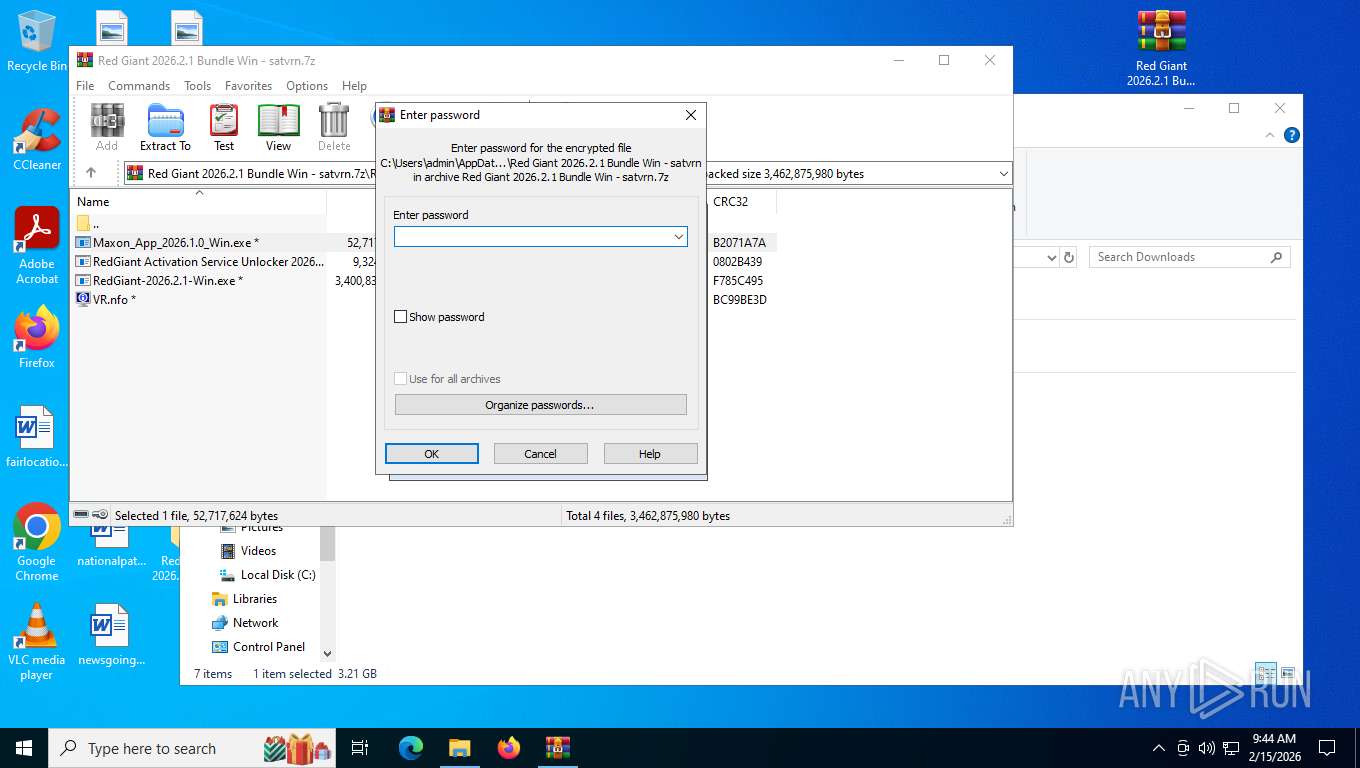Open the newsgoing Word document icon
This screenshot has width=1360, height=768.
(x=111, y=635)
